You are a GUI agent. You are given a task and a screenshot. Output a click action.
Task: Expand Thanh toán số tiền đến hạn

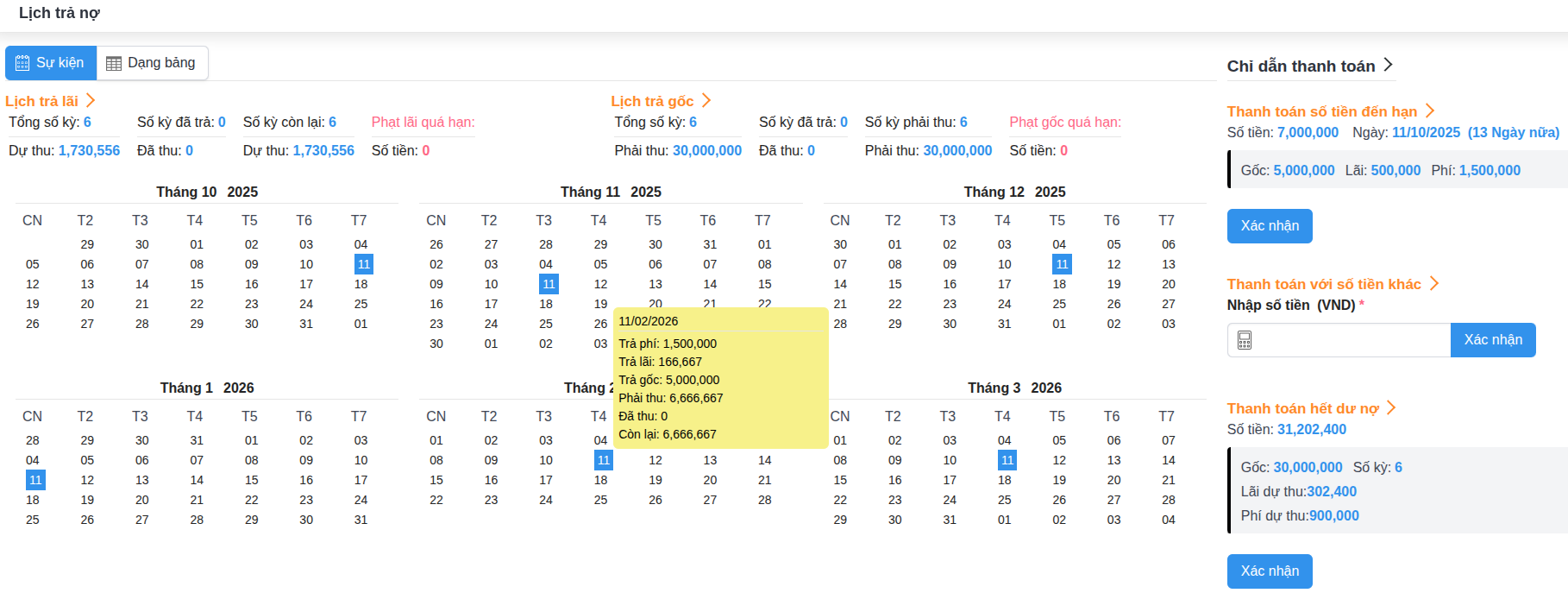tap(1430, 110)
